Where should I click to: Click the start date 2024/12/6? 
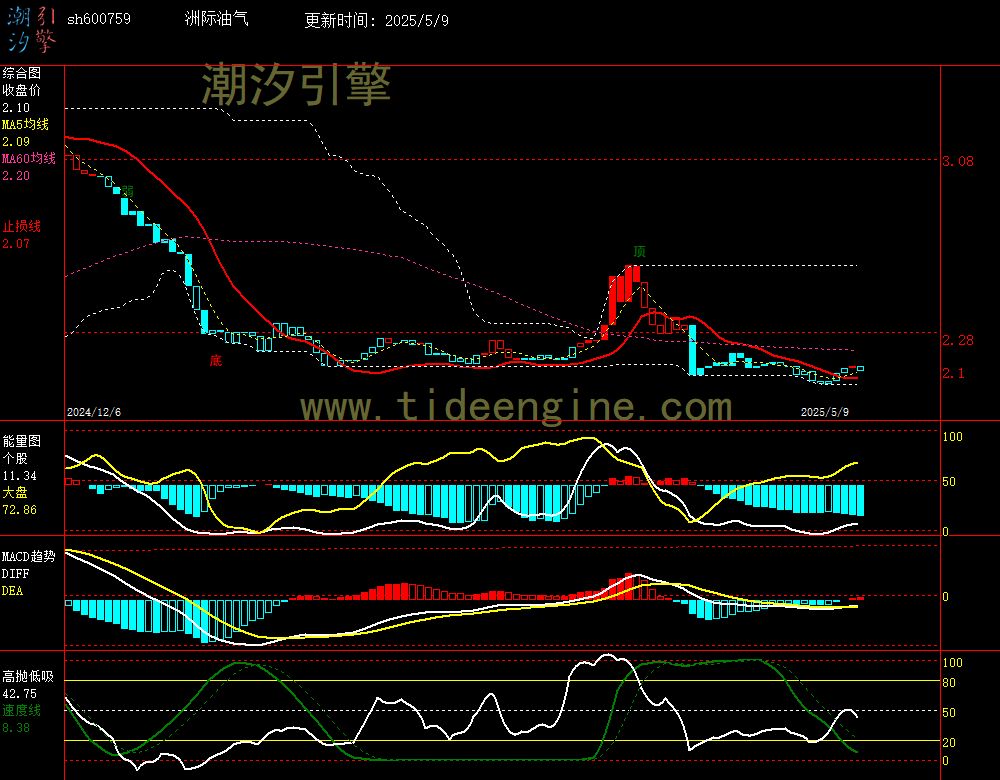coord(94,412)
